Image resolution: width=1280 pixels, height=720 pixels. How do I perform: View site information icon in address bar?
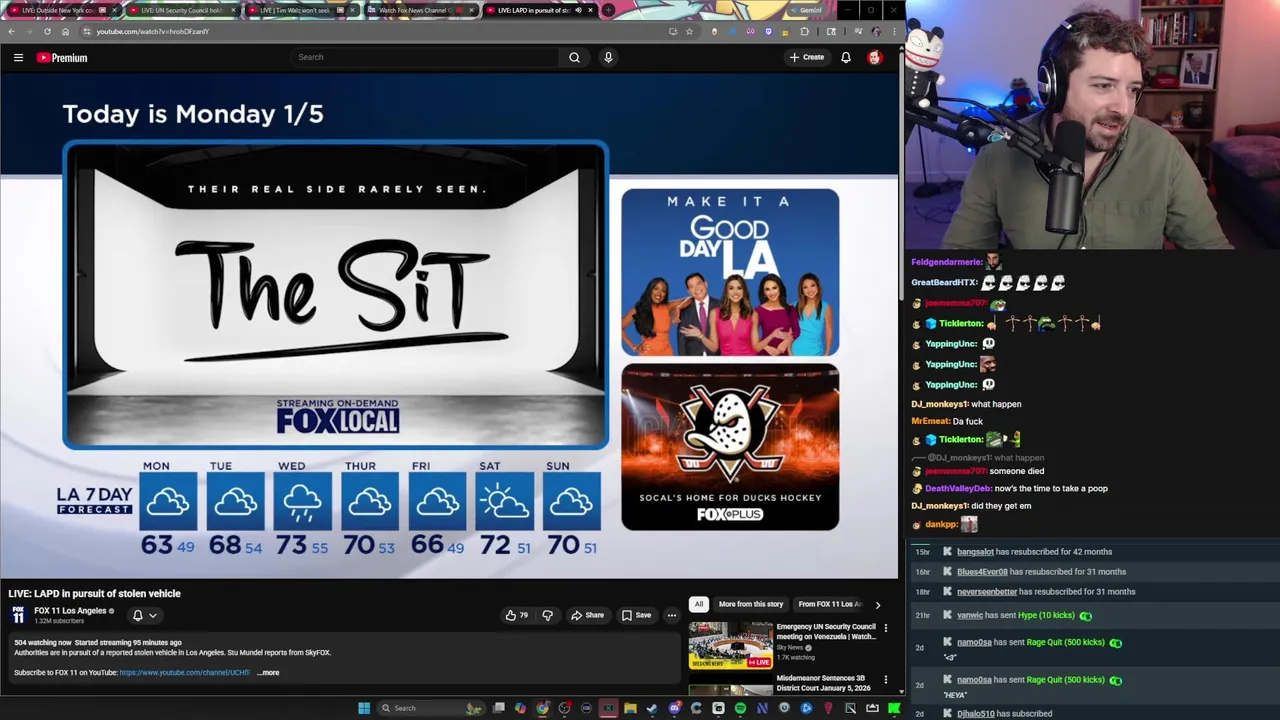[87, 31]
